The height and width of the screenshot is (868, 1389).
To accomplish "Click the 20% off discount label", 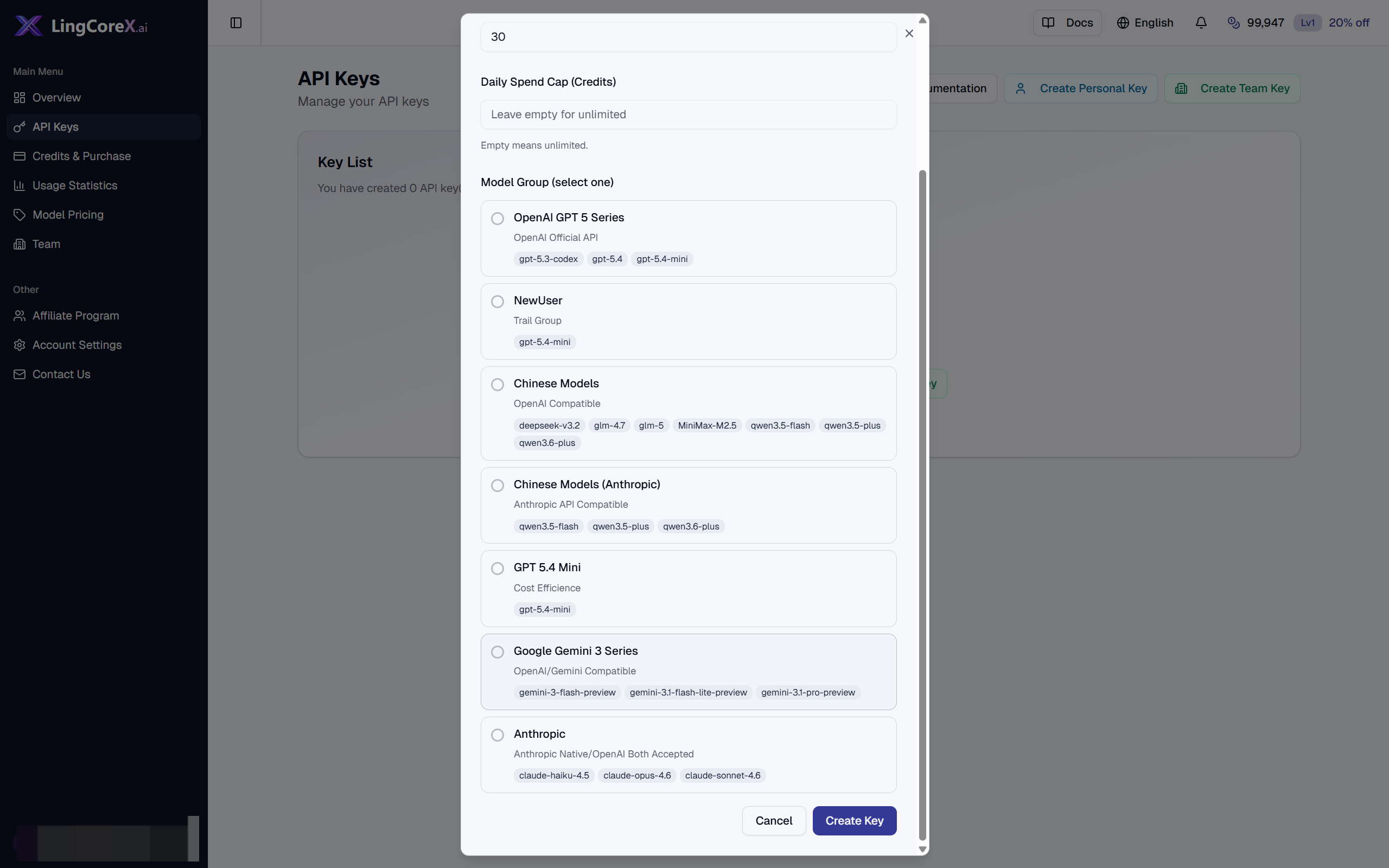I will [1349, 23].
